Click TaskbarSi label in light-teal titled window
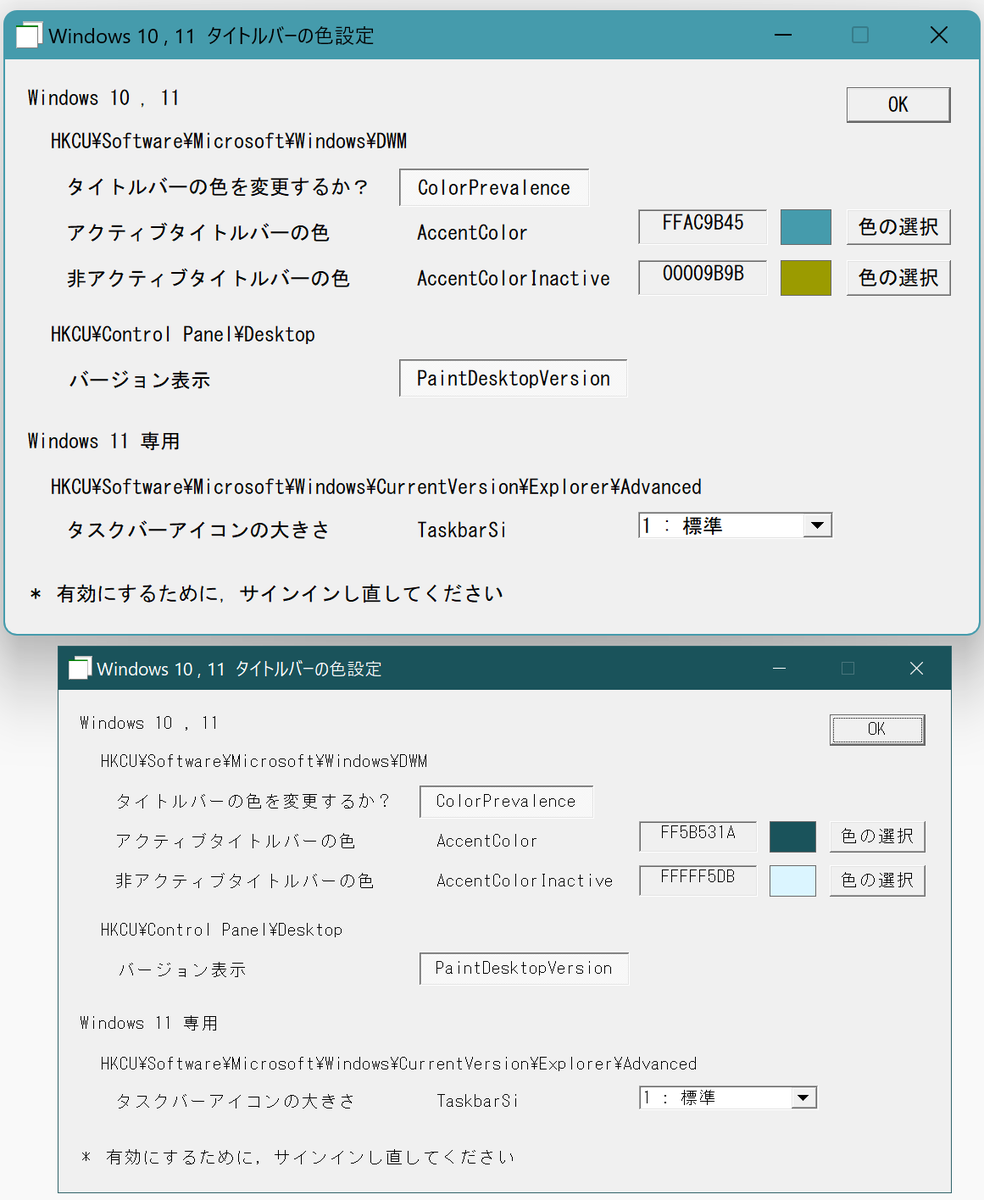 pyautogui.click(x=461, y=530)
